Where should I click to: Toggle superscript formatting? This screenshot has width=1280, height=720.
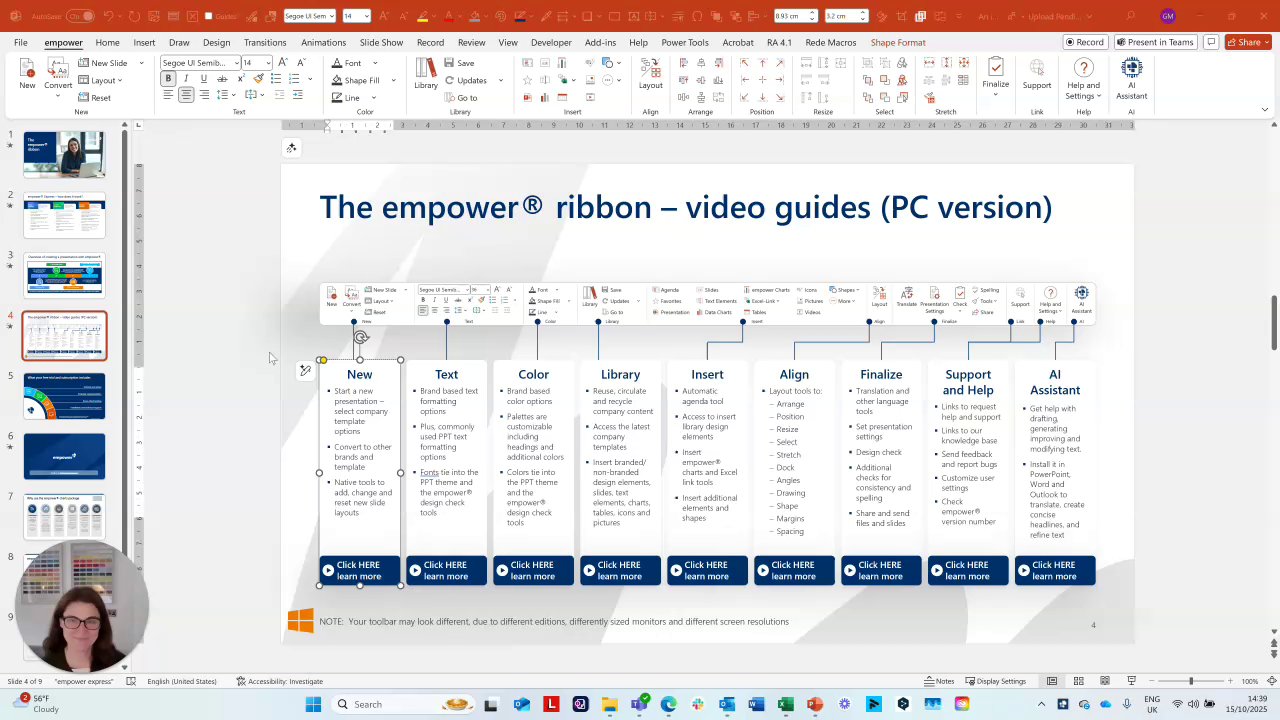pyautogui.click(x=240, y=79)
